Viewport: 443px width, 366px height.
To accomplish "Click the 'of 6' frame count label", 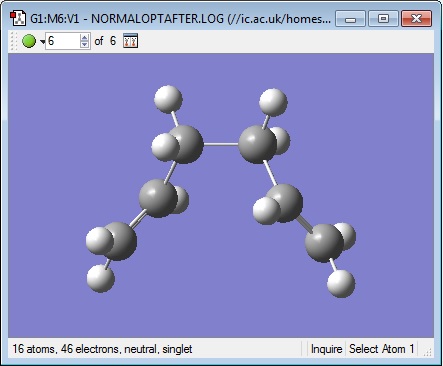I will point(105,41).
